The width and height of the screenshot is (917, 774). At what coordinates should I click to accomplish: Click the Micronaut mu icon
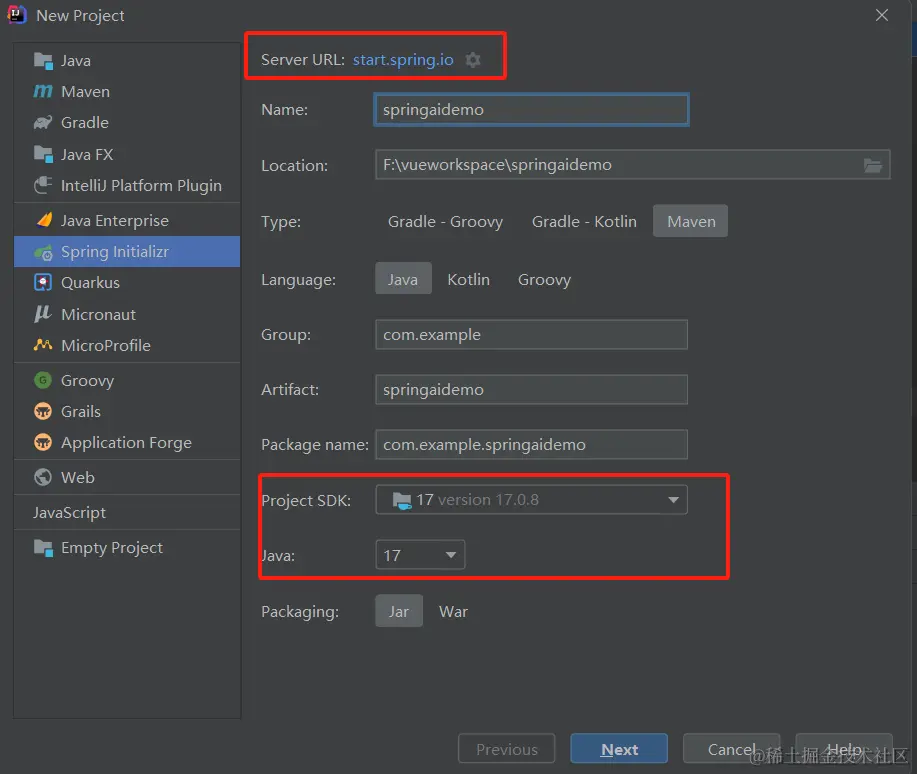(43, 314)
